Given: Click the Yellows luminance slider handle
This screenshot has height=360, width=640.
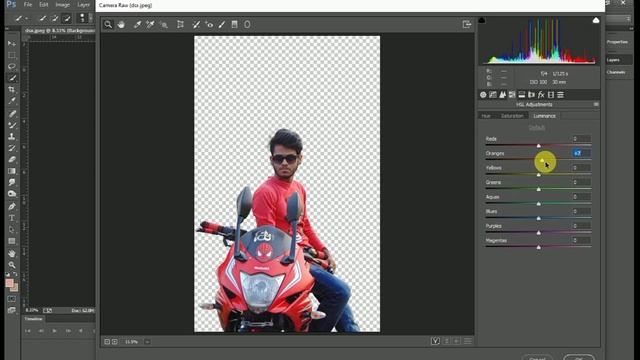Looking at the screenshot, I should 539,174.
